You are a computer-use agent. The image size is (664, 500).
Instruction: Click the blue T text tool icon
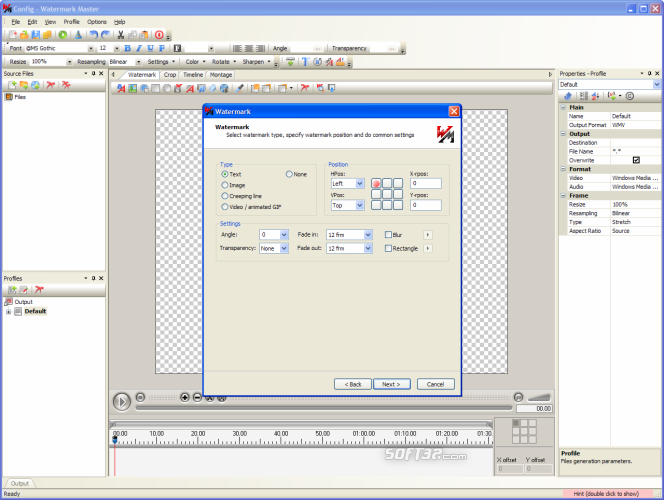[304, 62]
